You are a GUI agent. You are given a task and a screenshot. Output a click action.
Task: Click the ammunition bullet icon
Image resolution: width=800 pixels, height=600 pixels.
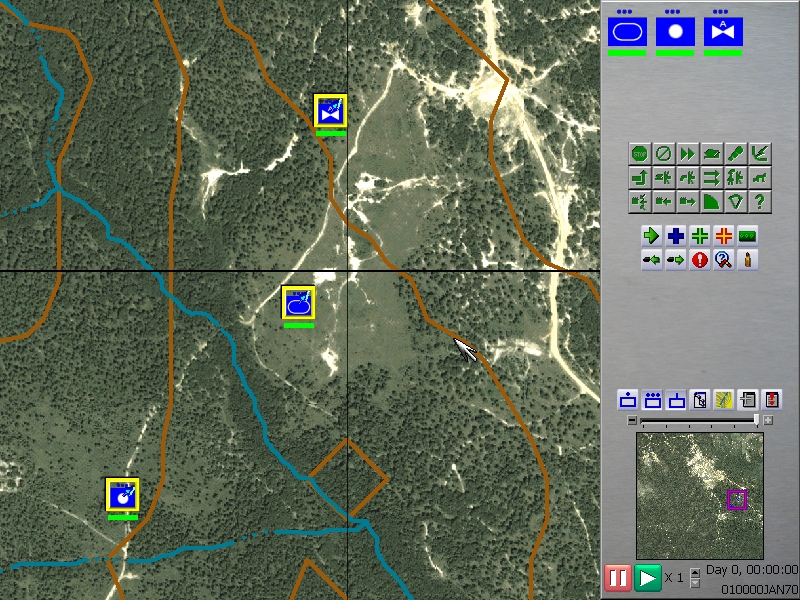[x=748, y=259]
